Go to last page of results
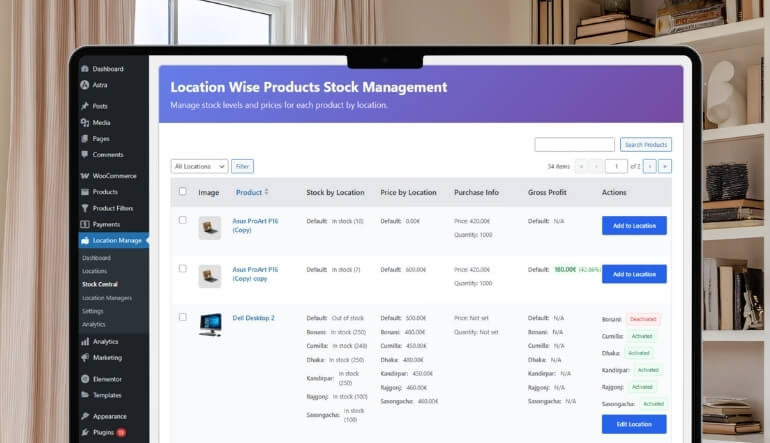This screenshot has height=443, width=770. tap(665, 166)
